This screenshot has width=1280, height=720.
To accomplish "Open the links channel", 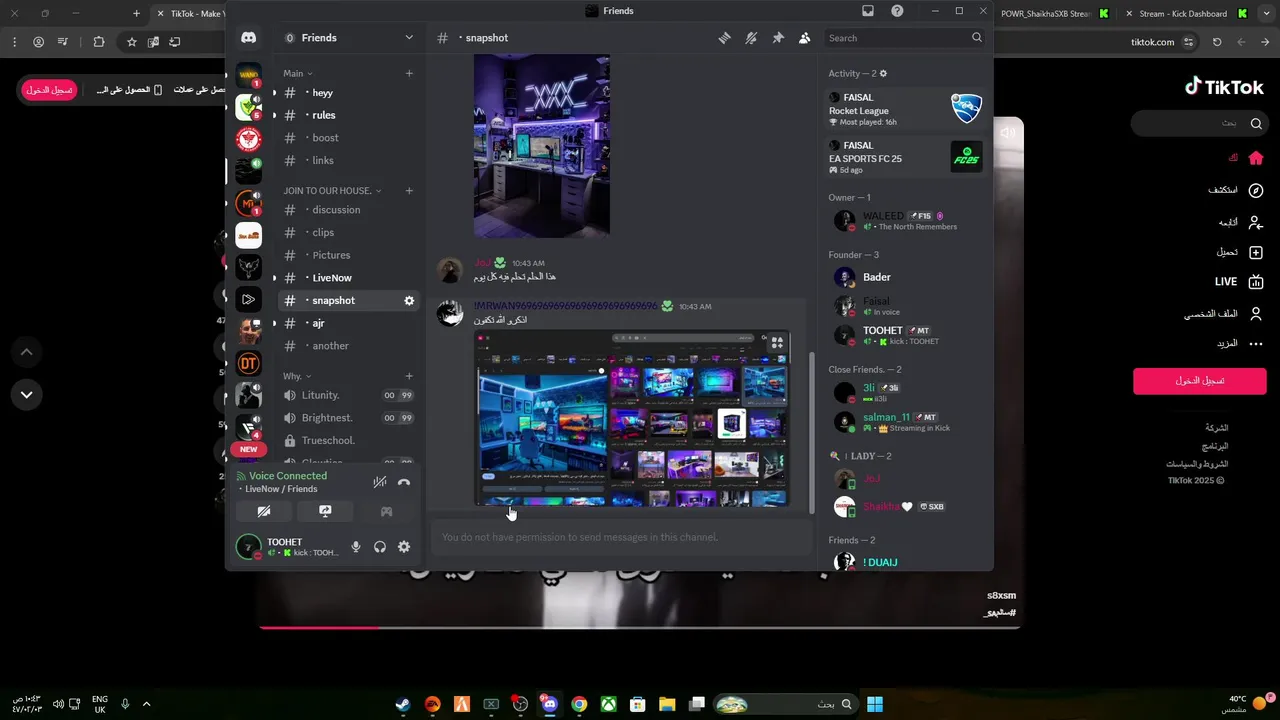I will [347, 160].
